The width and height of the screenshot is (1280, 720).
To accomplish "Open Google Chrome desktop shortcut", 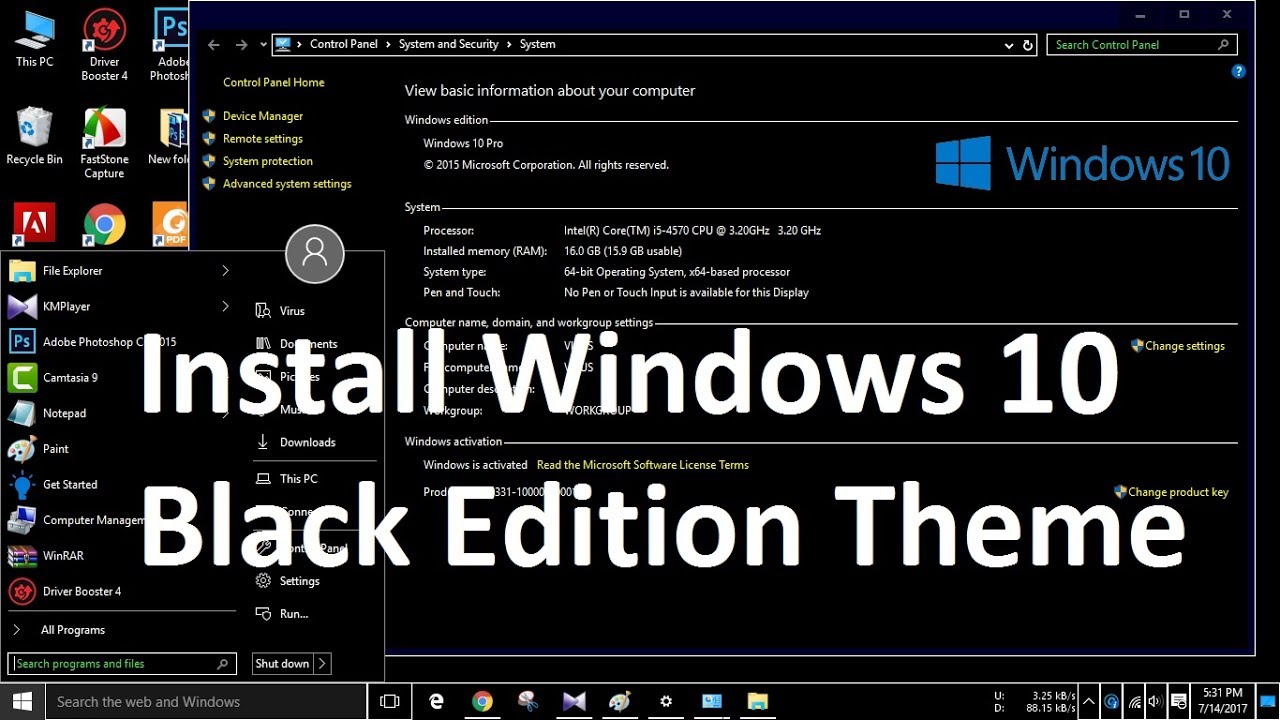I will click(104, 225).
